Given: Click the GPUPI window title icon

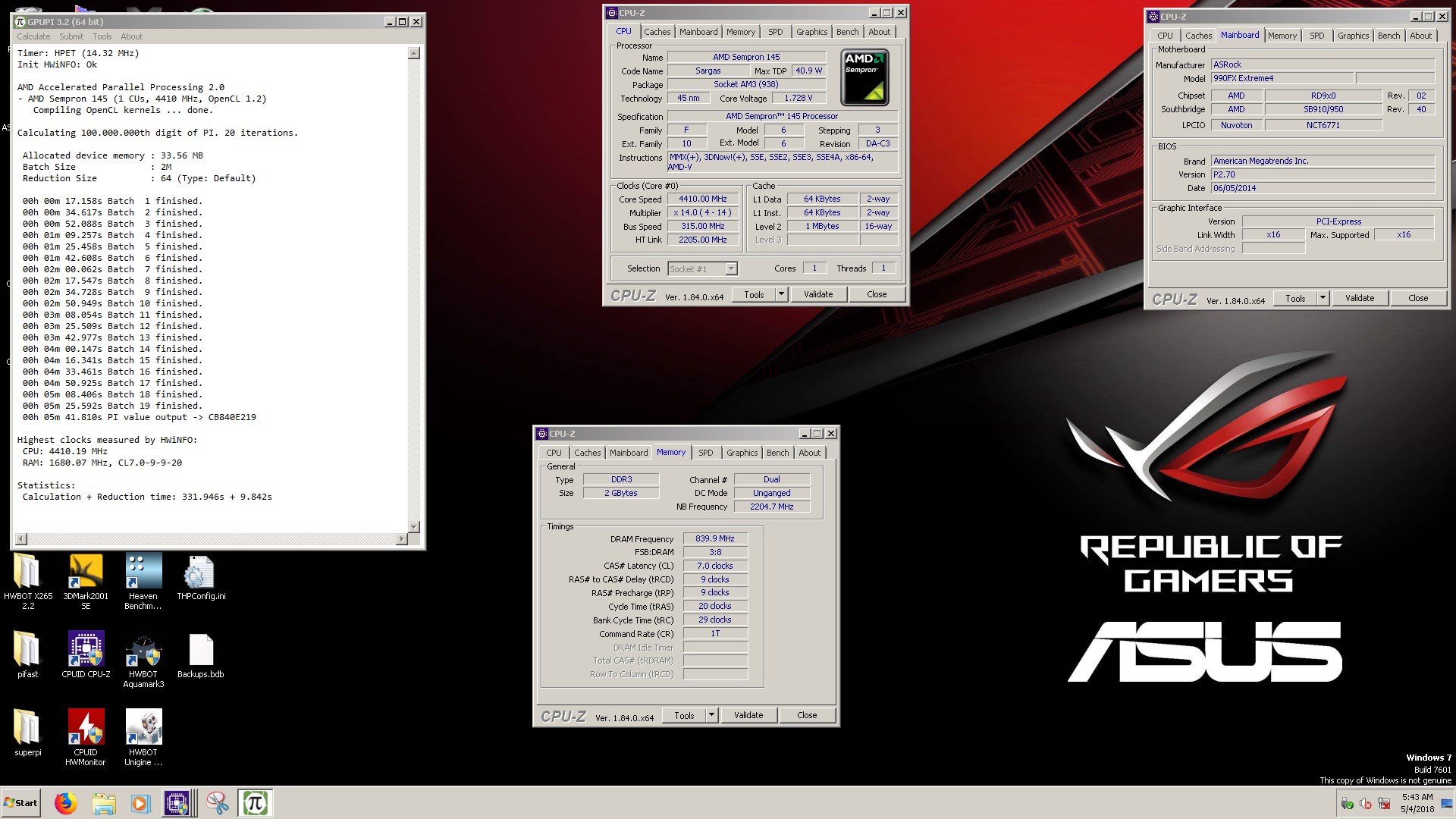Looking at the screenshot, I should pos(20,22).
